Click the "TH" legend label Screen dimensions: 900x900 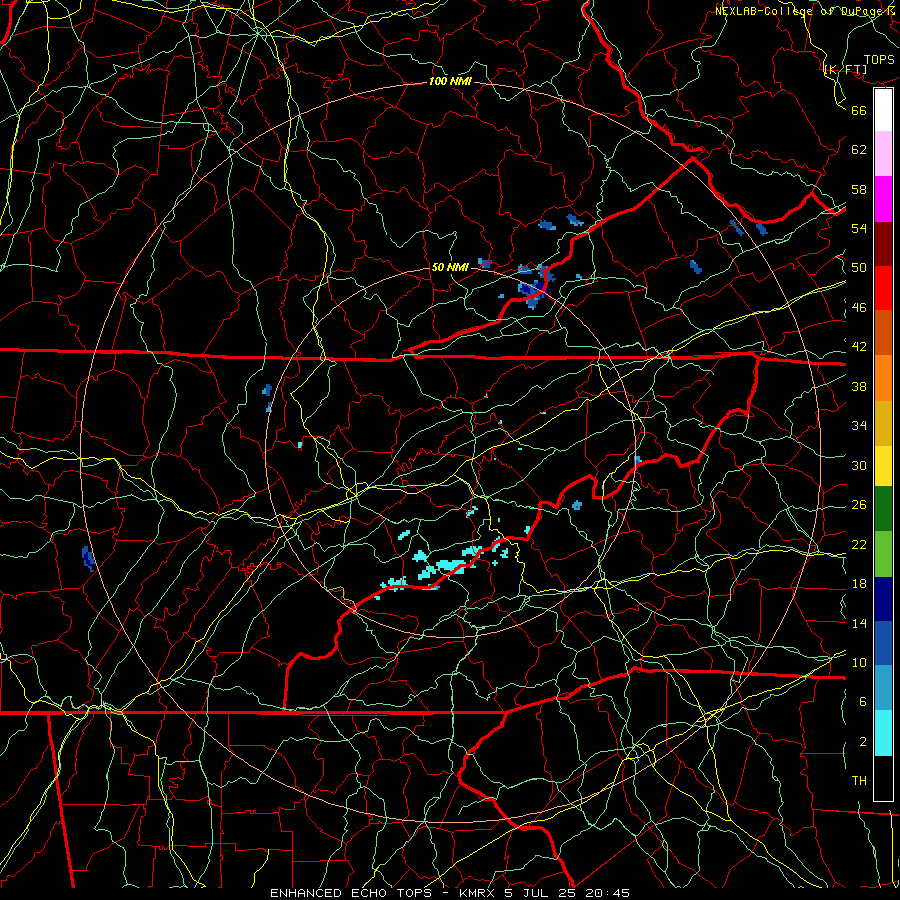(859, 781)
